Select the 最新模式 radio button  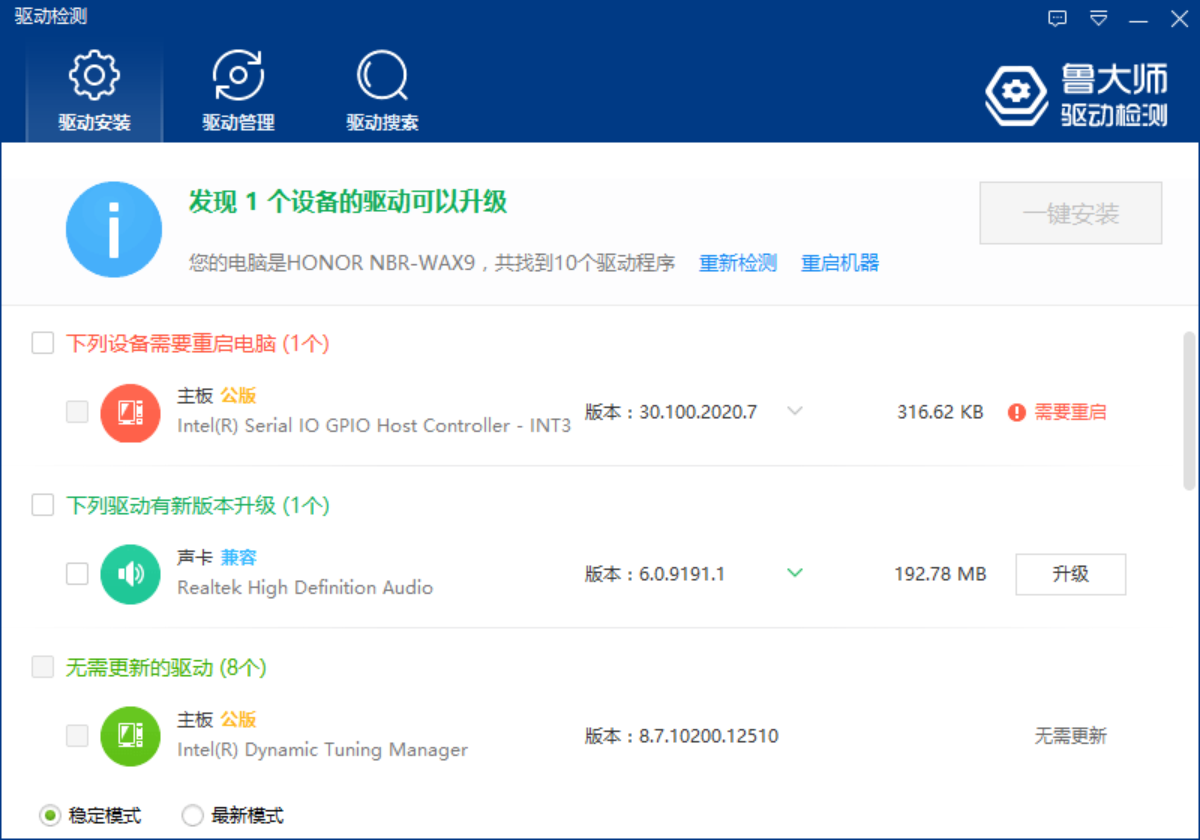pyautogui.click(x=192, y=815)
